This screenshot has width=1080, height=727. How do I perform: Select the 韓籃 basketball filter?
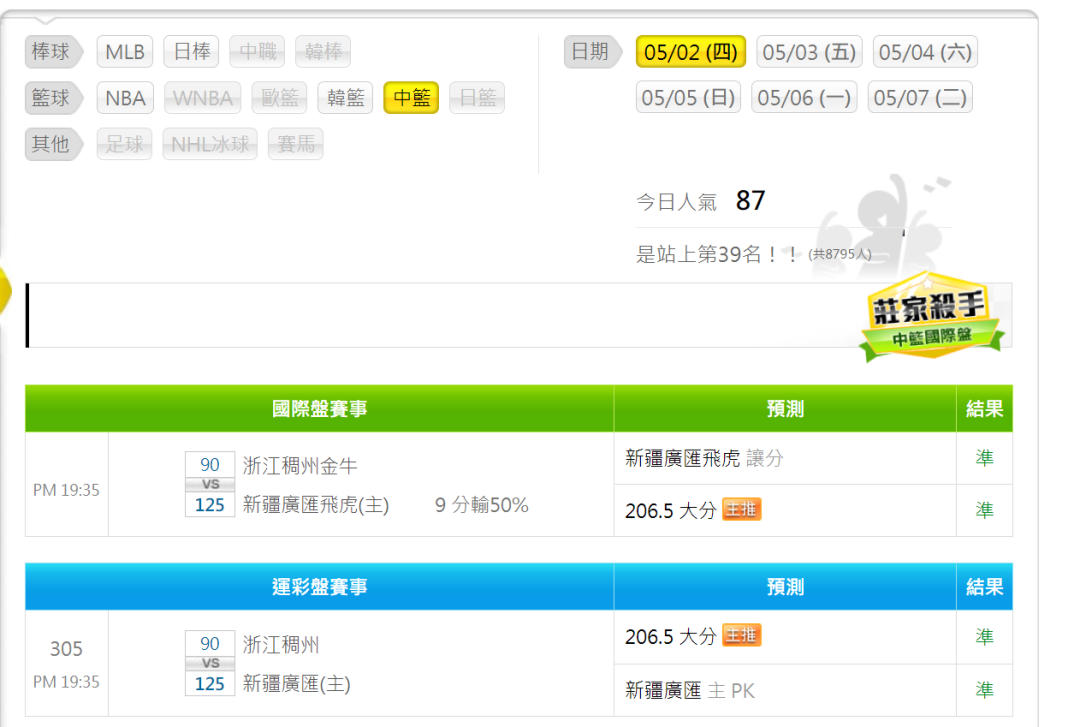[x=345, y=98]
